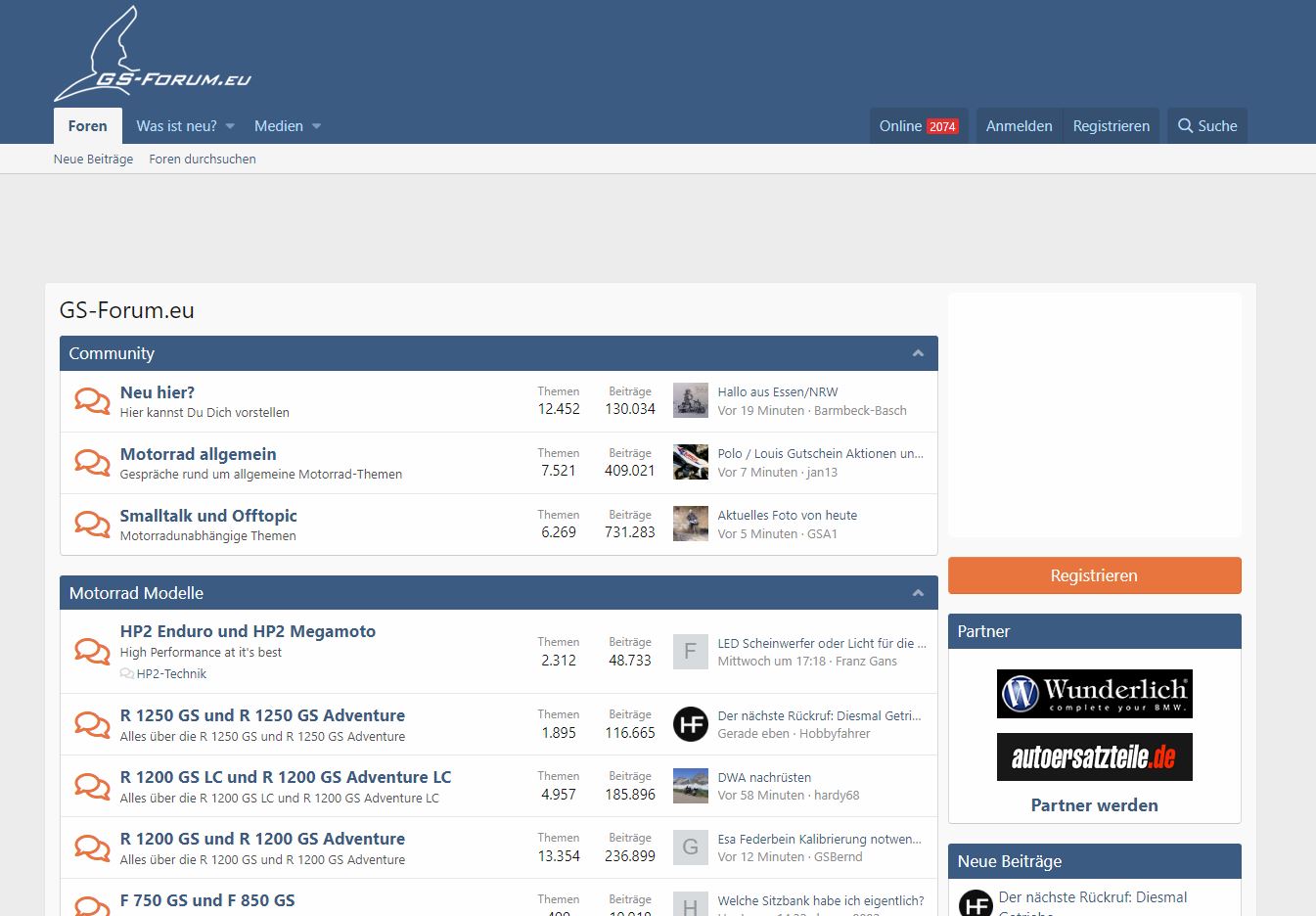Click the orange Registrieren button
The width and height of the screenshot is (1316, 916).
(1094, 575)
